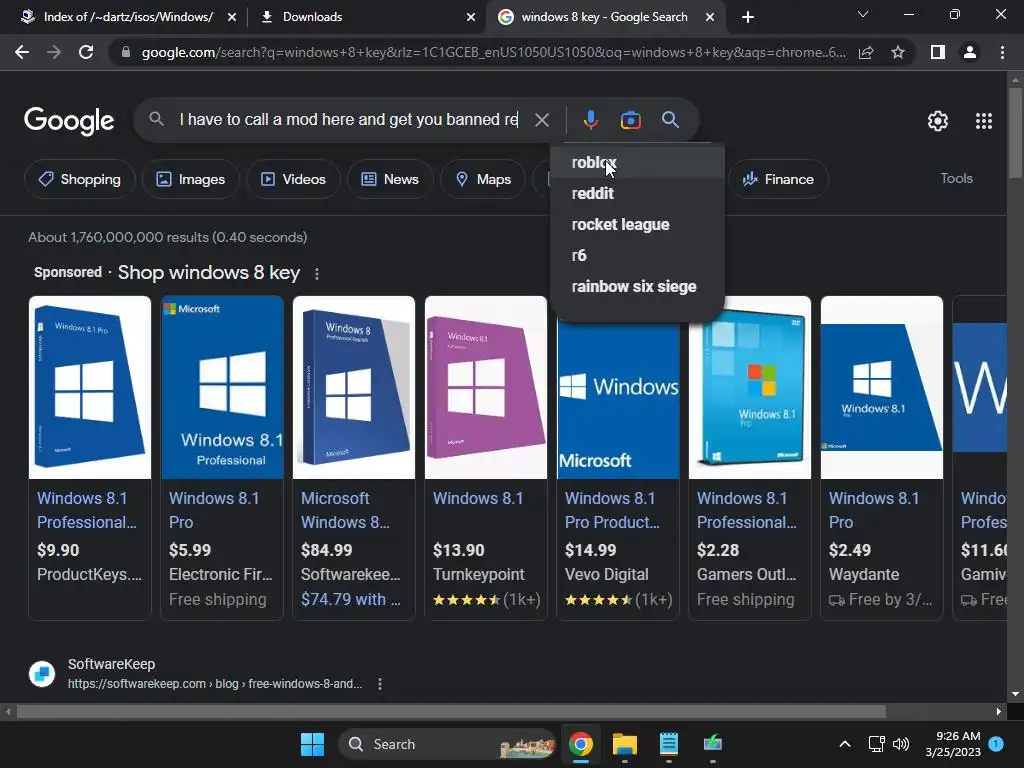Choose rainbow six siege suggestion
Image resolution: width=1024 pixels, height=768 pixels.
pos(637,287)
